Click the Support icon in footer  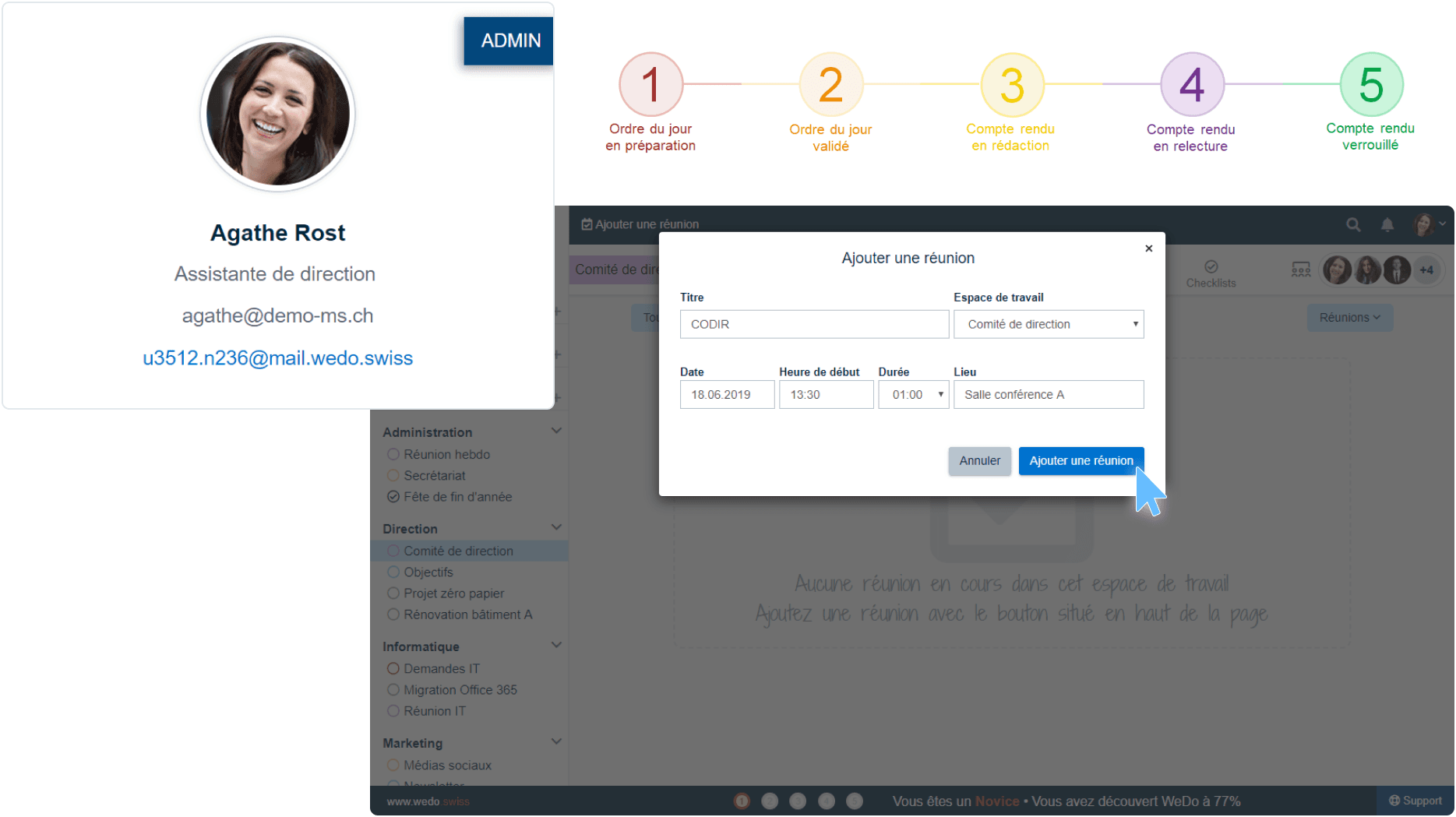click(1394, 801)
